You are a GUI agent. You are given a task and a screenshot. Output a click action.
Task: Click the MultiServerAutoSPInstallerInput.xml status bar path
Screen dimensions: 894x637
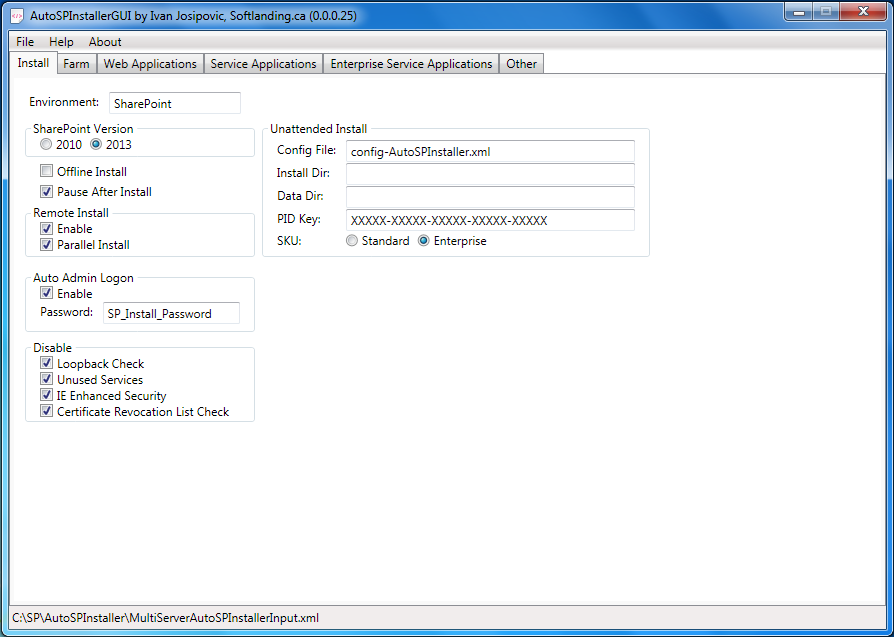(165, 618)
